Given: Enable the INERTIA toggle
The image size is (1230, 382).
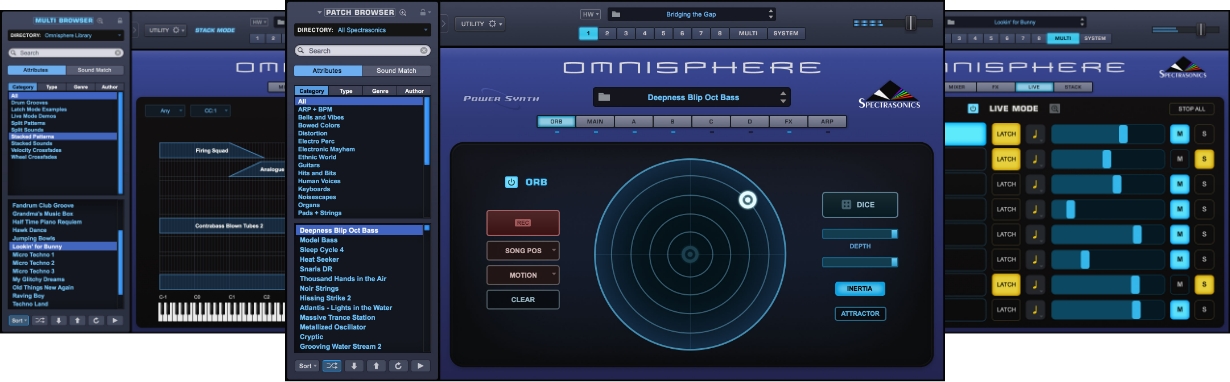Looking at the screenshot, I should click(860, 289).
